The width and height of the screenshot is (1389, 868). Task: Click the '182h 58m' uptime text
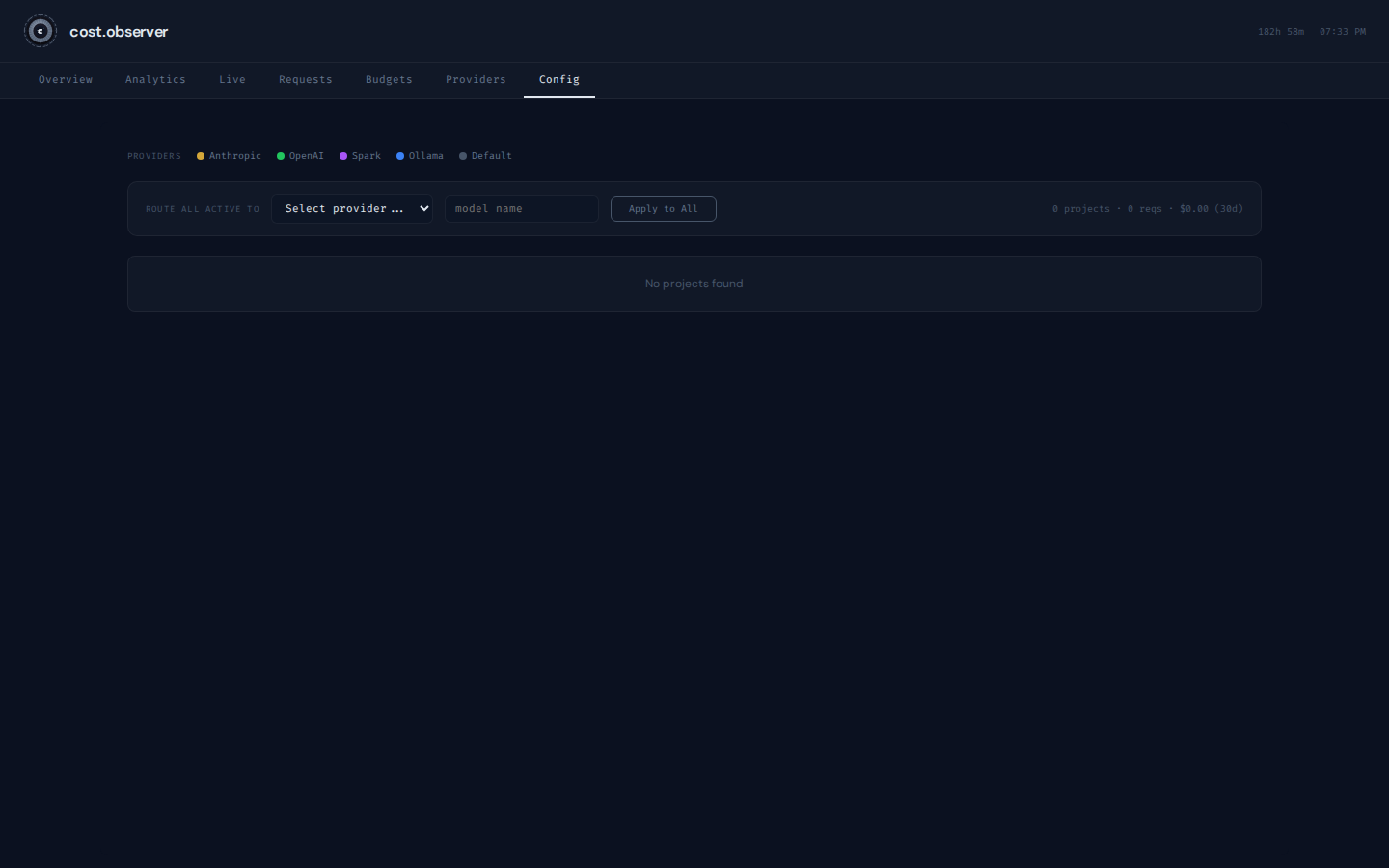pos(1281,32)
